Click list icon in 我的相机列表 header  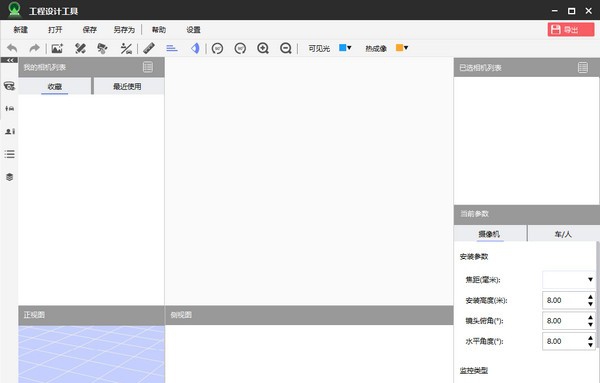(x=148, y=67)
